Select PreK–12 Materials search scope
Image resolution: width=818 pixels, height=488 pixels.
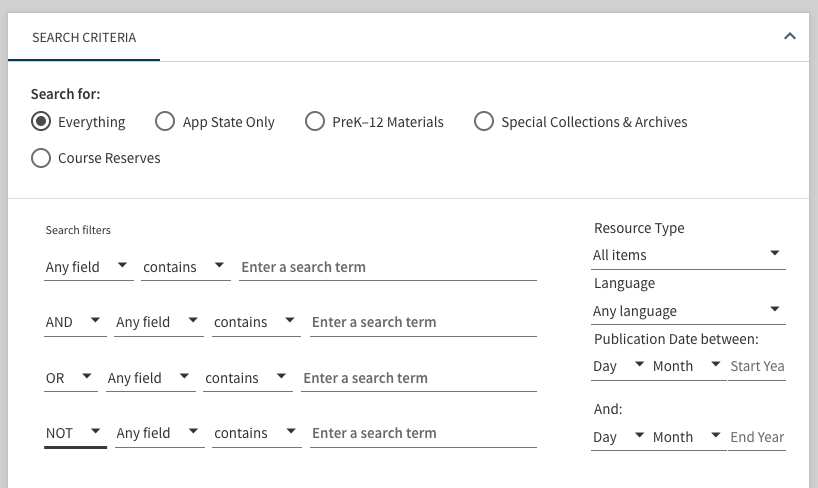(315, 122)
